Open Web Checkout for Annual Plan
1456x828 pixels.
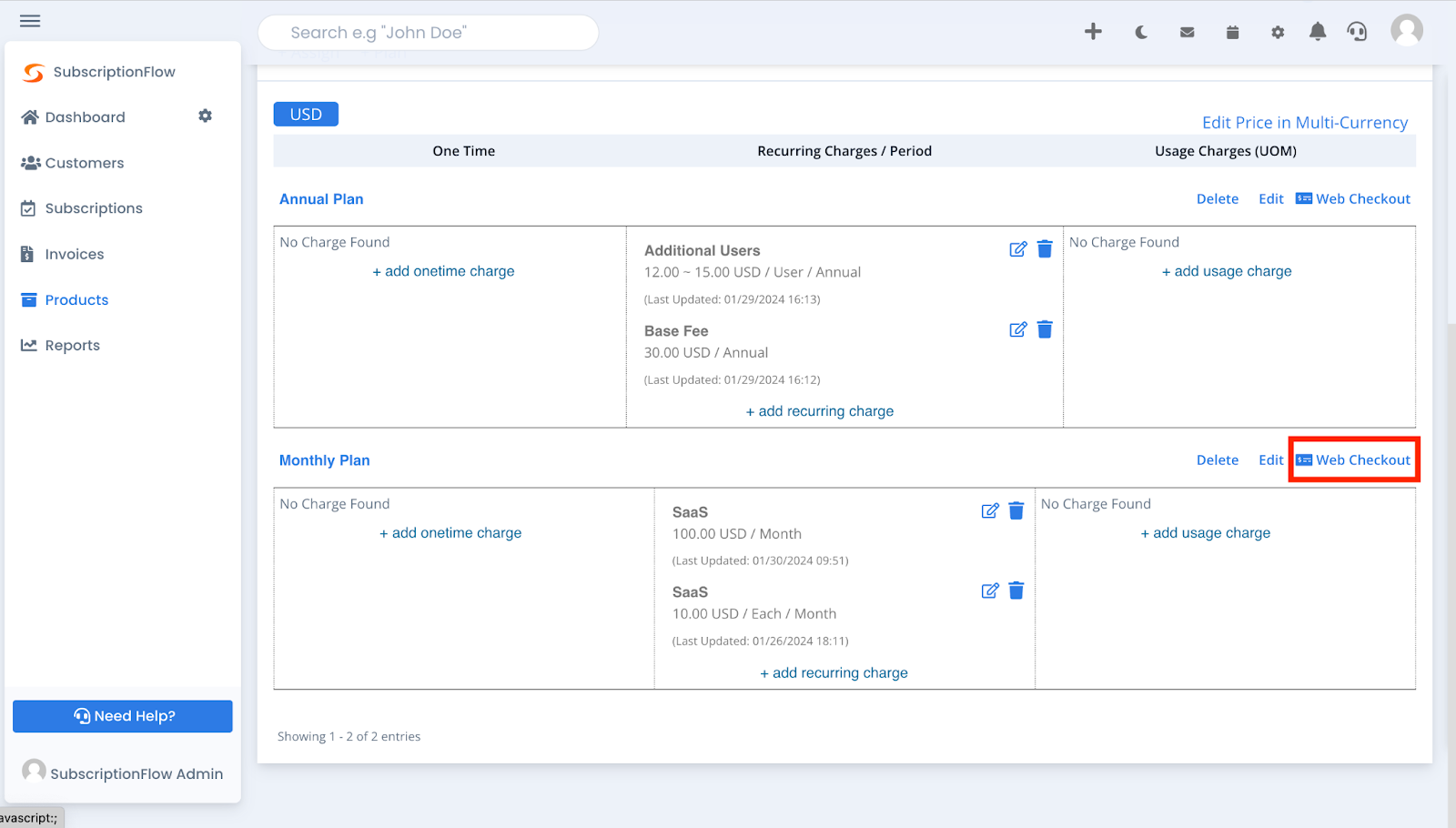(x=1353, y=199)
